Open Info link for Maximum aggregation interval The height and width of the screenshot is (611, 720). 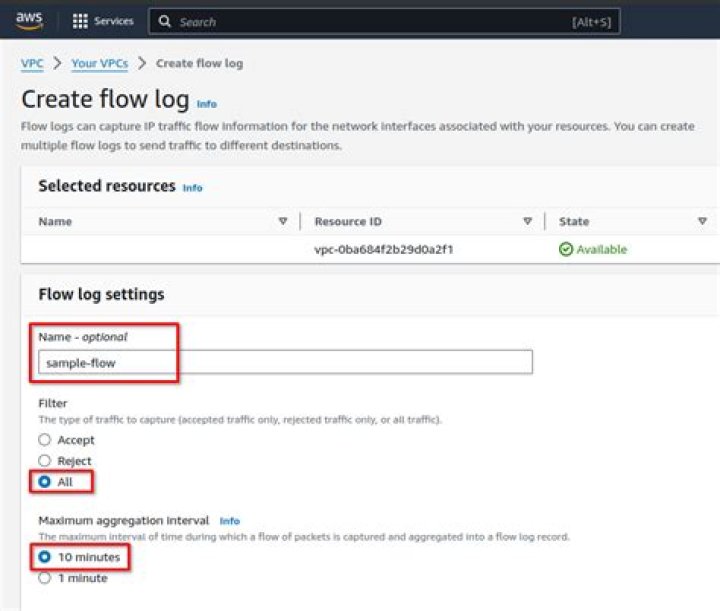pos(230,521)
